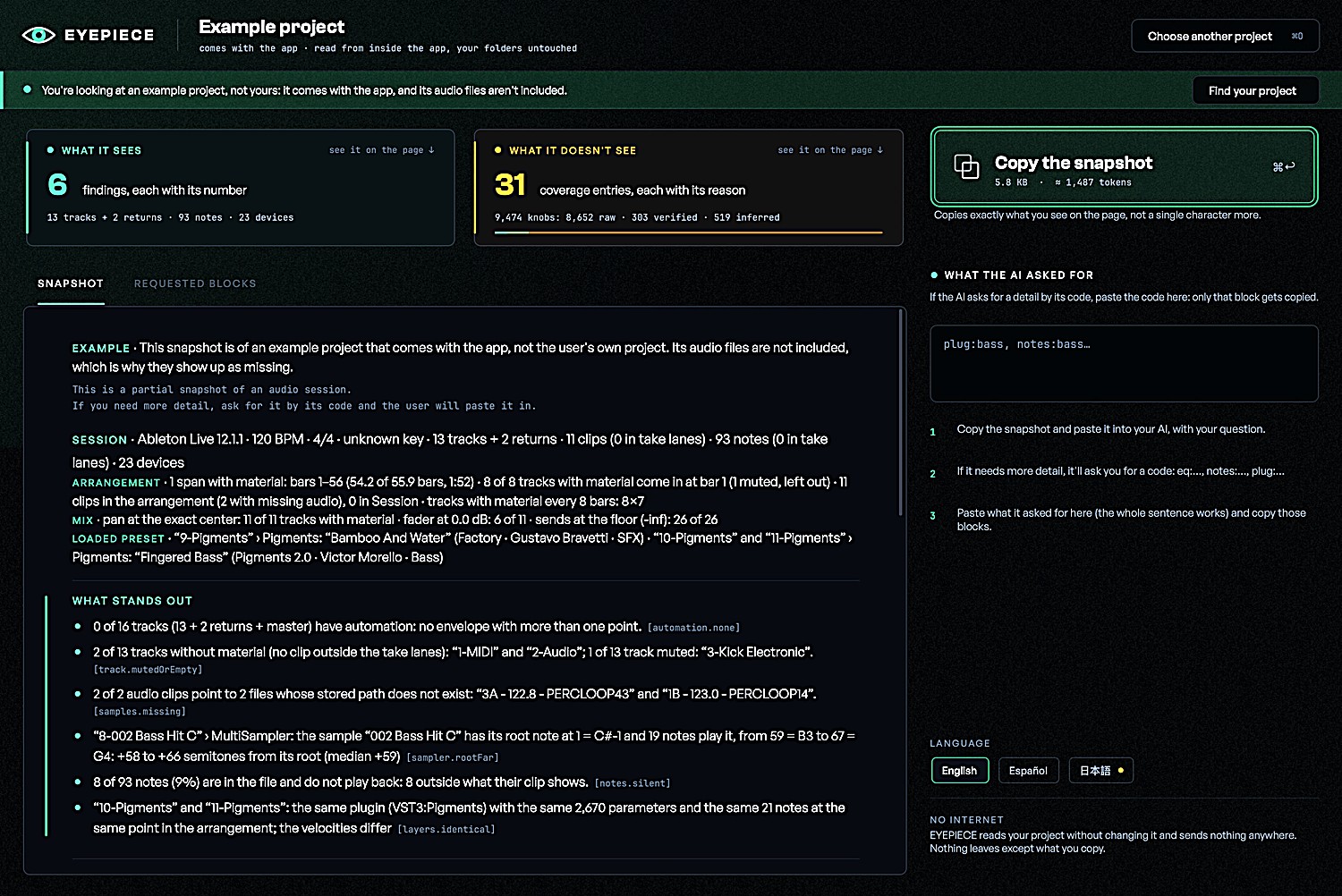This screenshot has width=1342, height=896.
Task: Click the Eyepiece eye logo icon
Action: coord(38,35)
